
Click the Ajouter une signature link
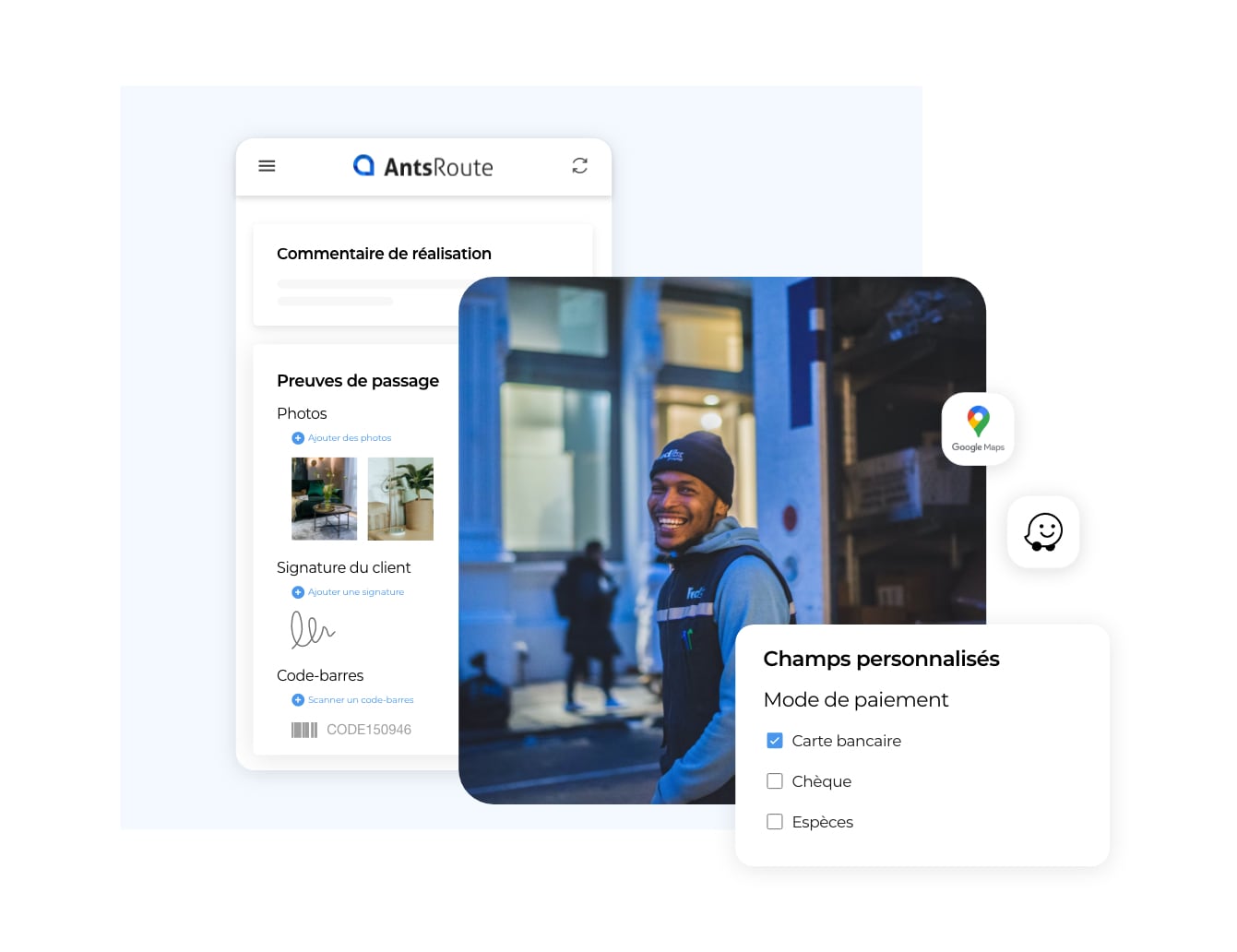point(356,592)
